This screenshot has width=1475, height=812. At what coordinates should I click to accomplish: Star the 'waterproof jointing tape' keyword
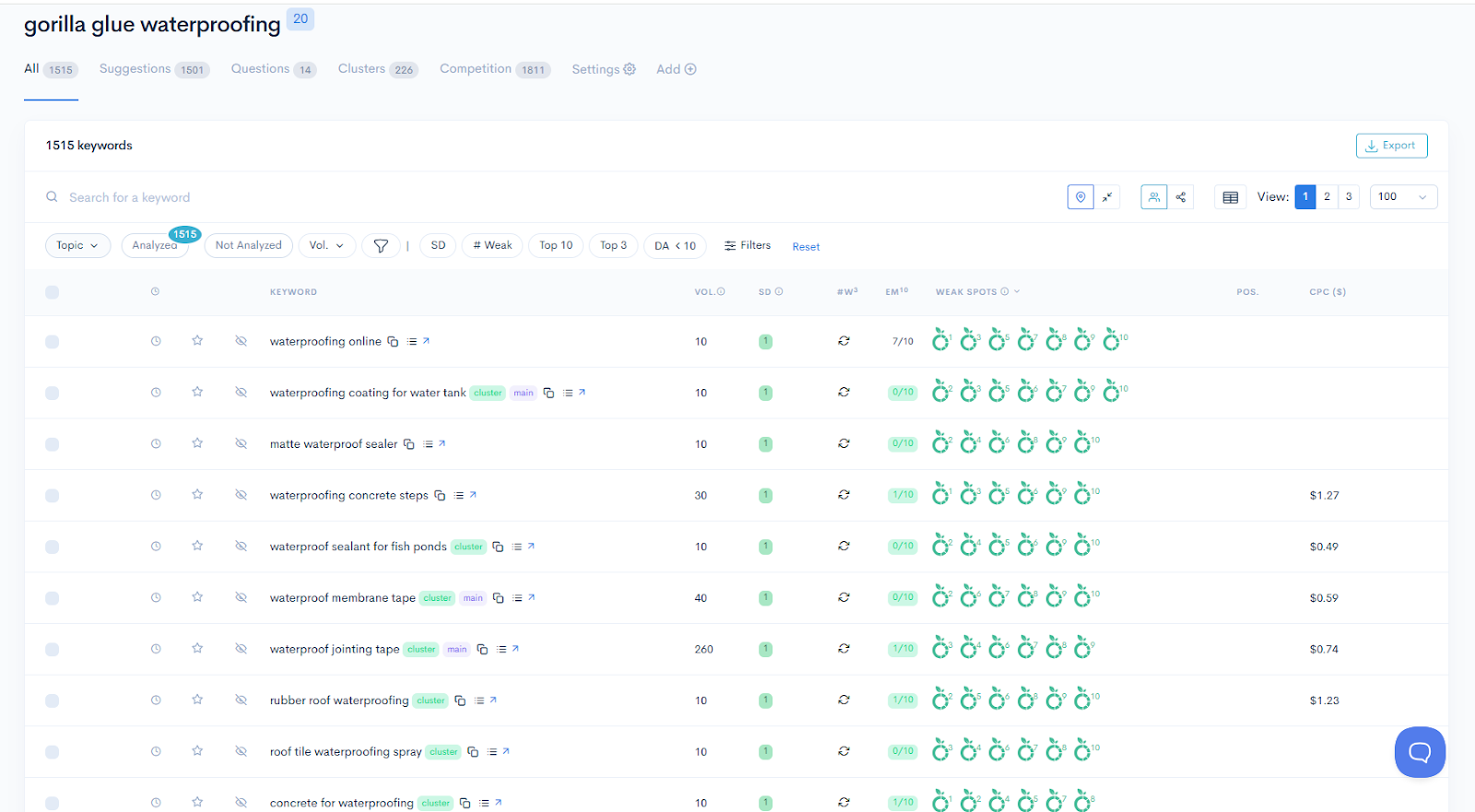point(197,648)
